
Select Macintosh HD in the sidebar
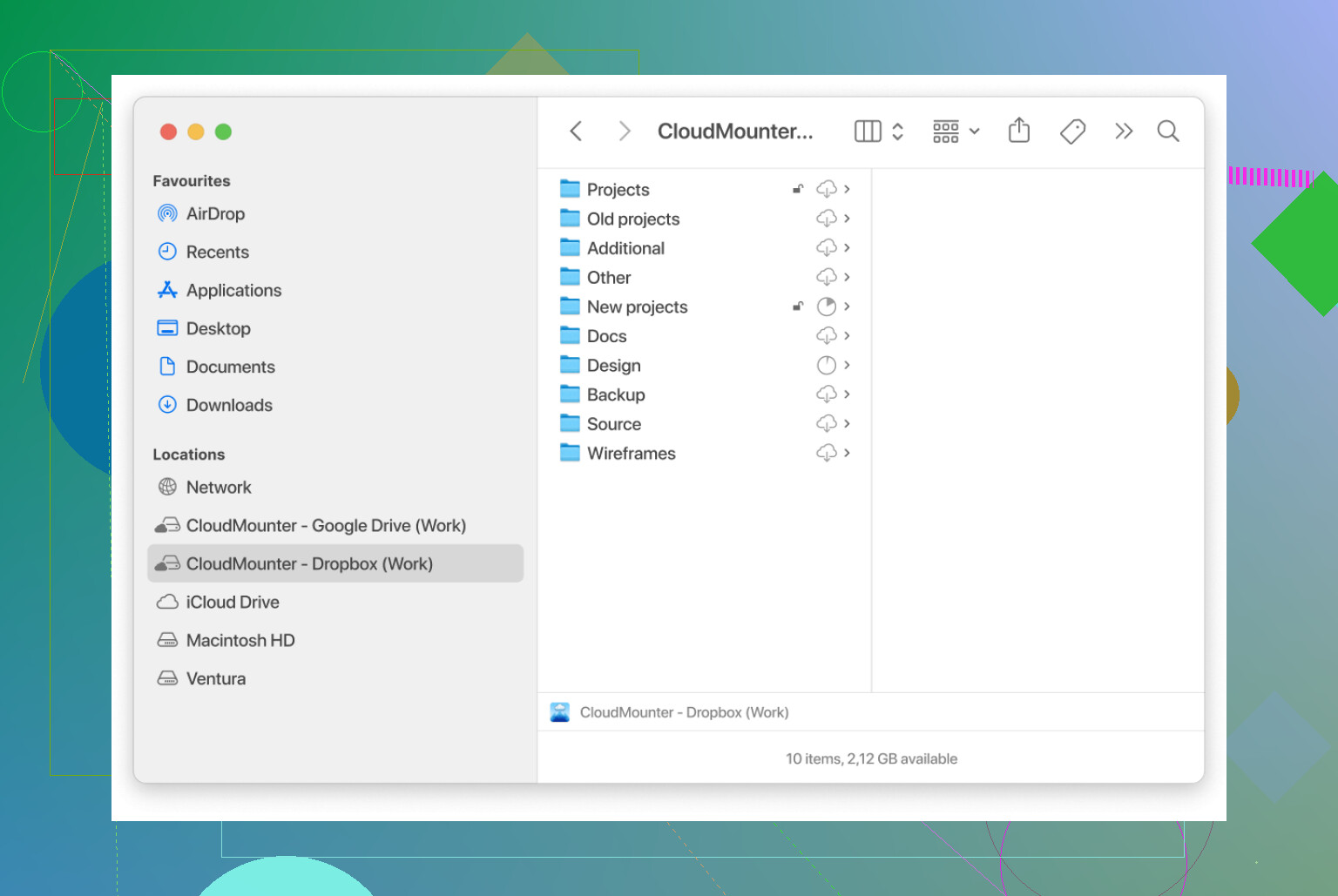[335, 641]
